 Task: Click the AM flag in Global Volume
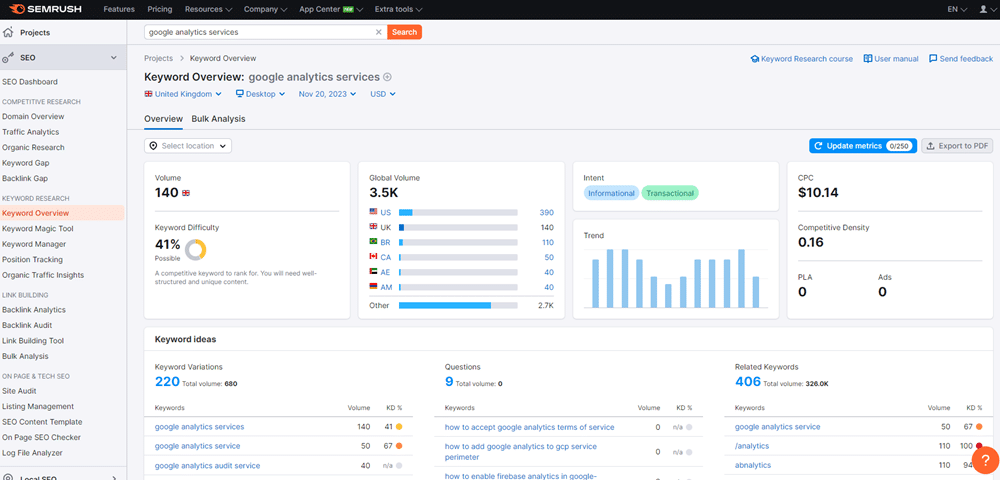point(373,287)
